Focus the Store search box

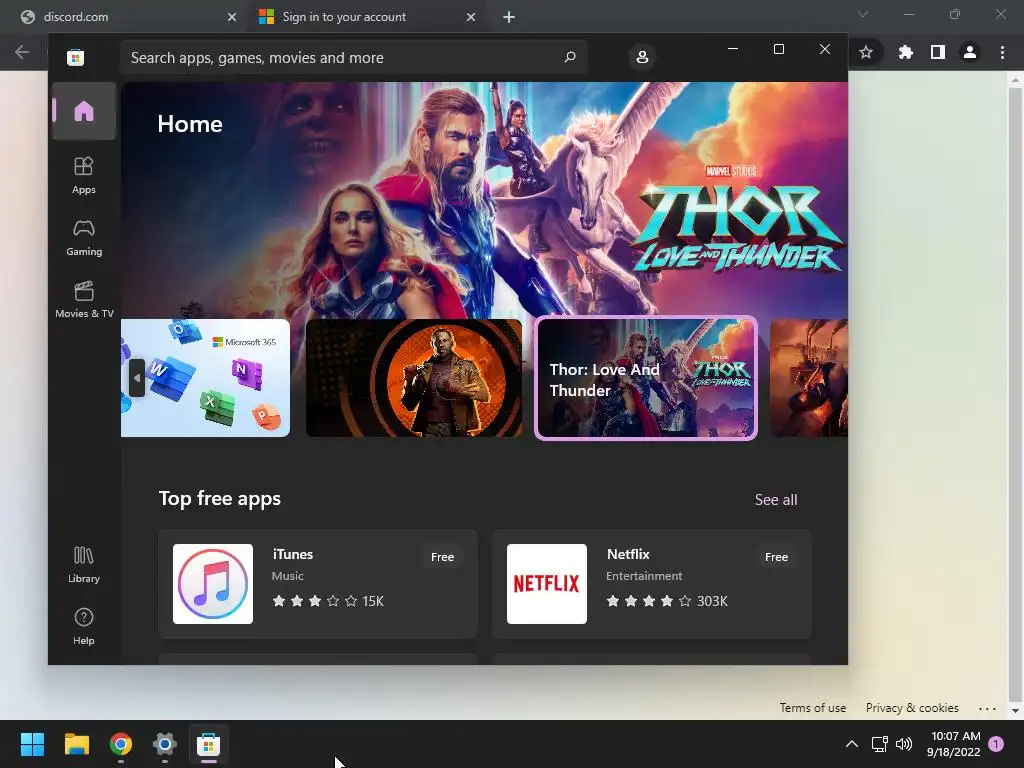(x=353, y=57)
